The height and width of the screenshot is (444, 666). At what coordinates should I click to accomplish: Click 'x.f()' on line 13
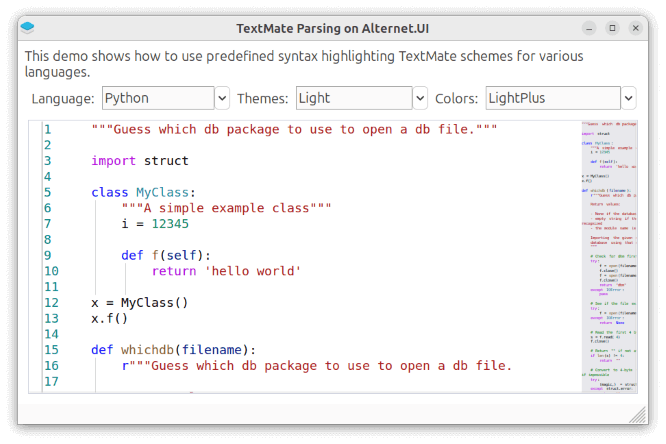pos(109,318)
